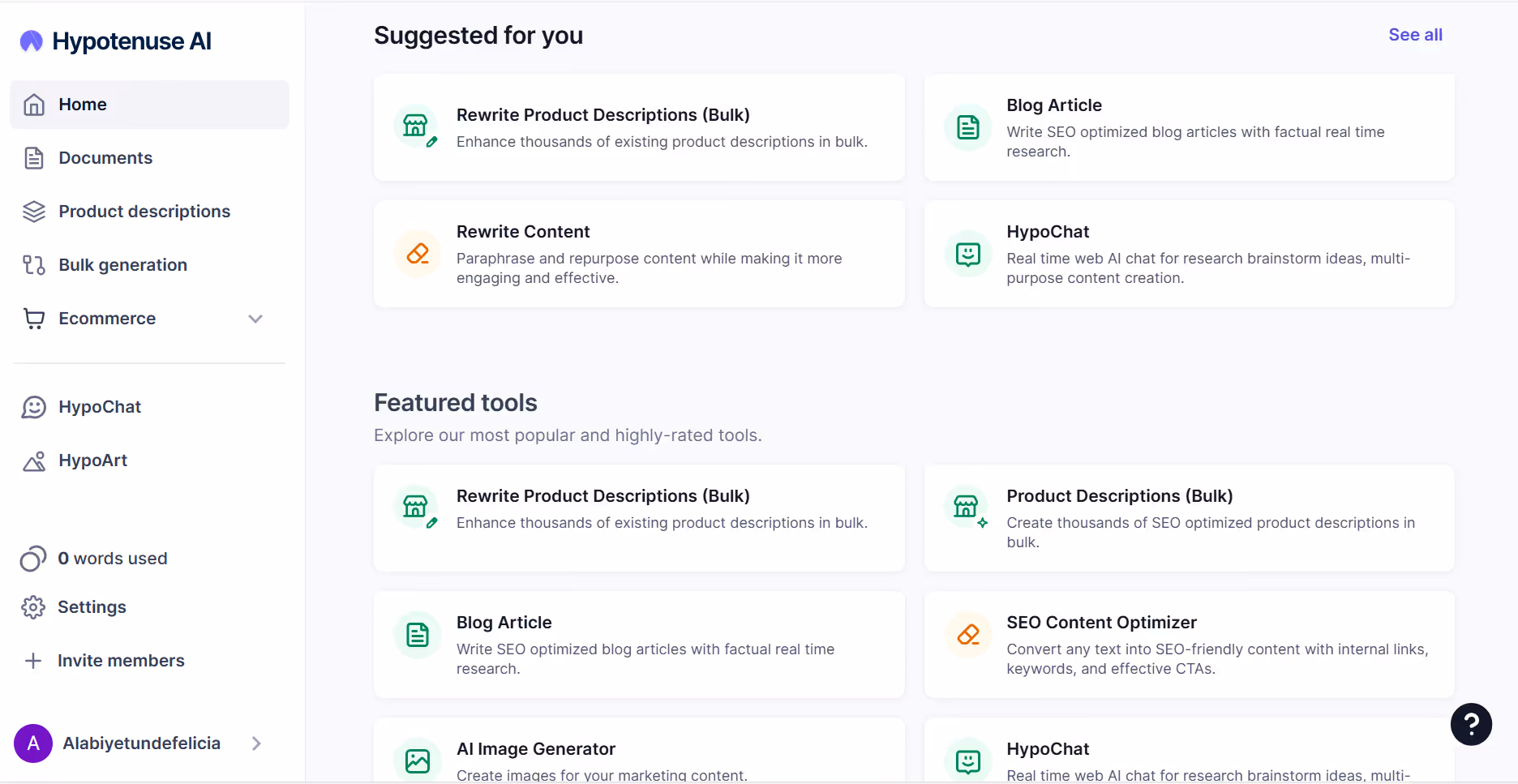Open the SEO Content Optimizer title
This screenshot has height=784, width=1518.
pos(1101,623)
